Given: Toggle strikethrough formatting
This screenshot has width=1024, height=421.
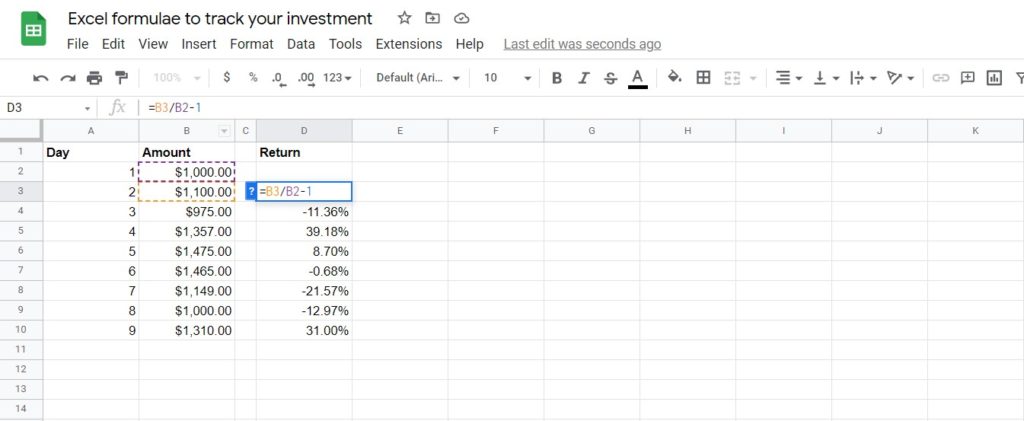Looking at the screenshot, I should tap(610, 78).
